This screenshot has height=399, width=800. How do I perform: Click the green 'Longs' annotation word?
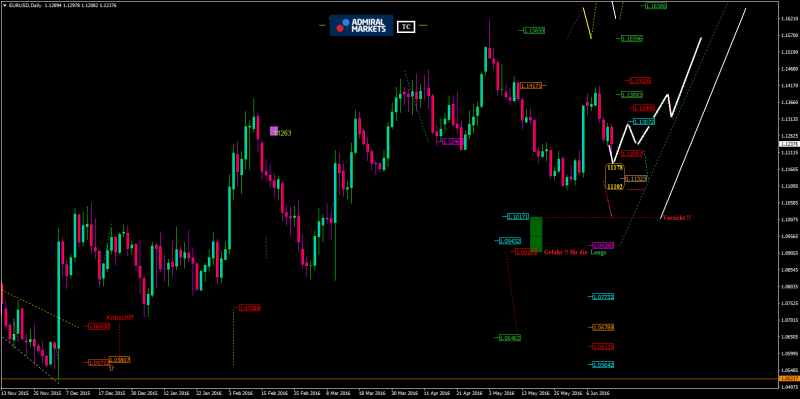[598, 253]
